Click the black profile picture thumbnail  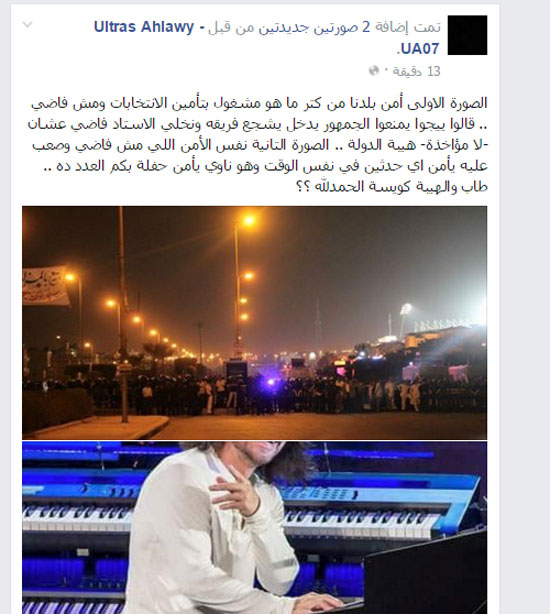coord(467,35)
